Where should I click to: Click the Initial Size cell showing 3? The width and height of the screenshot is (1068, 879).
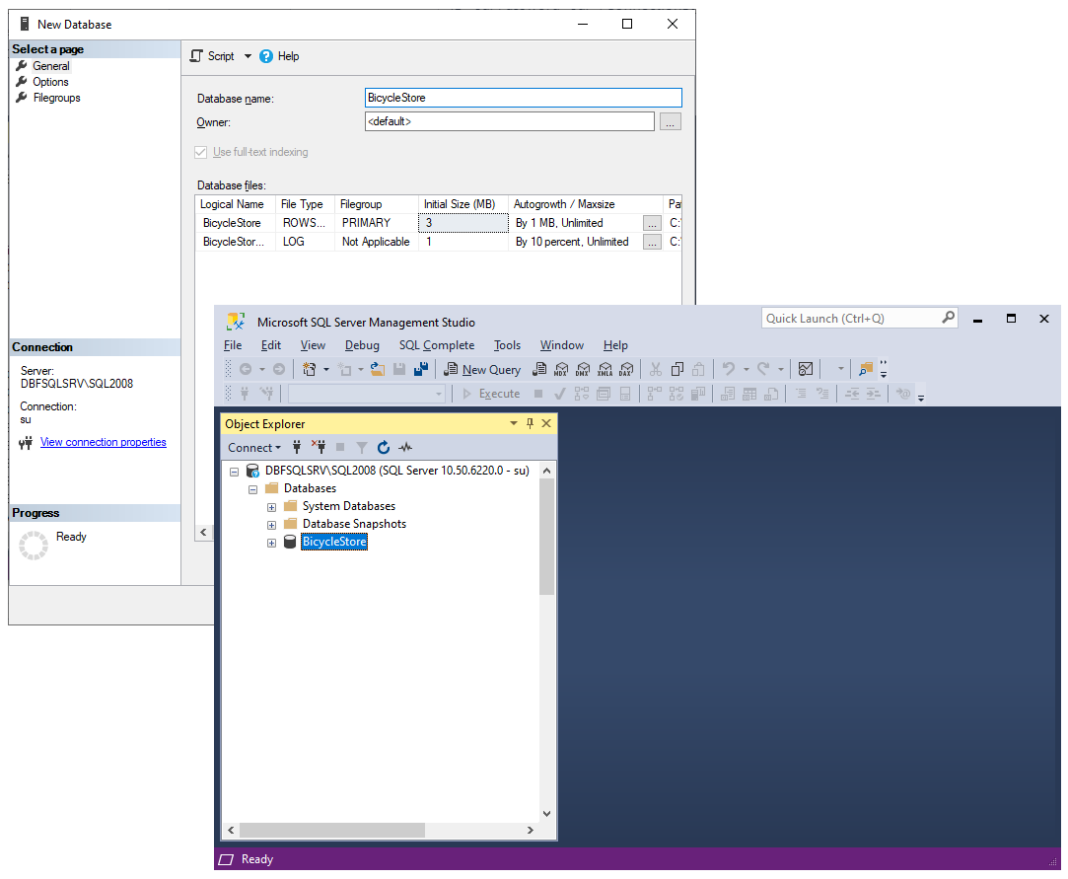463,223
